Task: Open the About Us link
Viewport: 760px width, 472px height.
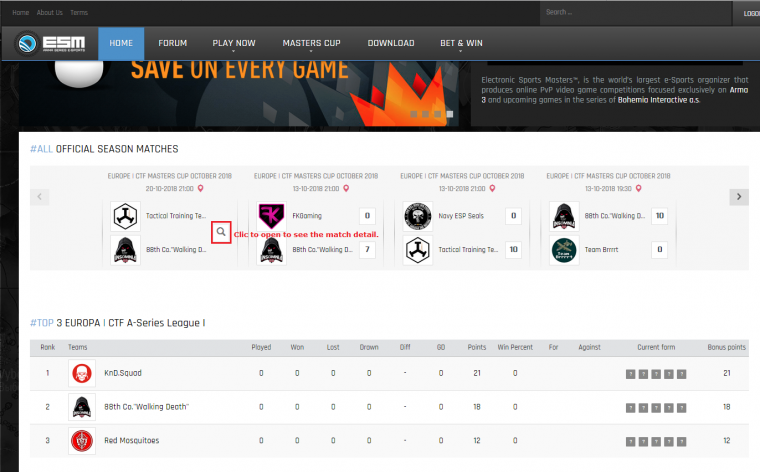Action: coord(49,13)
